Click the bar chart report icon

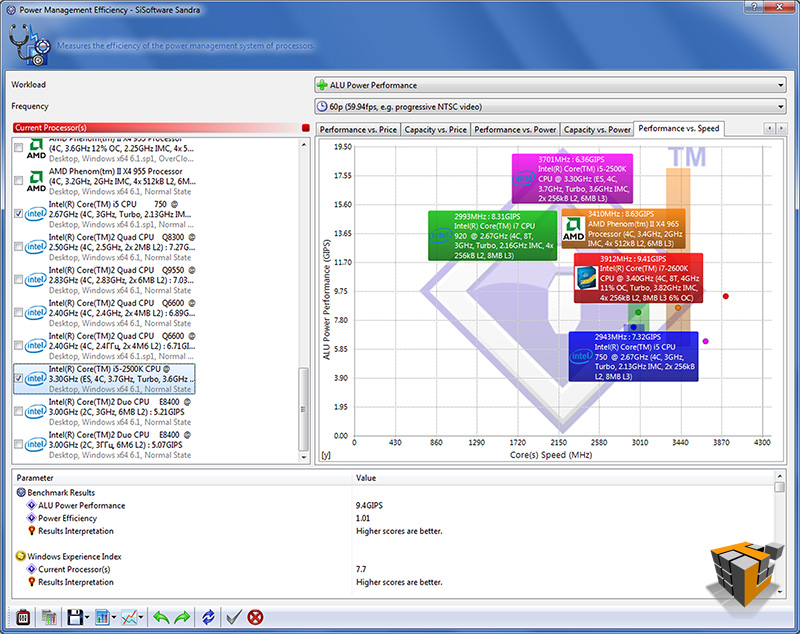[x=103, y=618]
